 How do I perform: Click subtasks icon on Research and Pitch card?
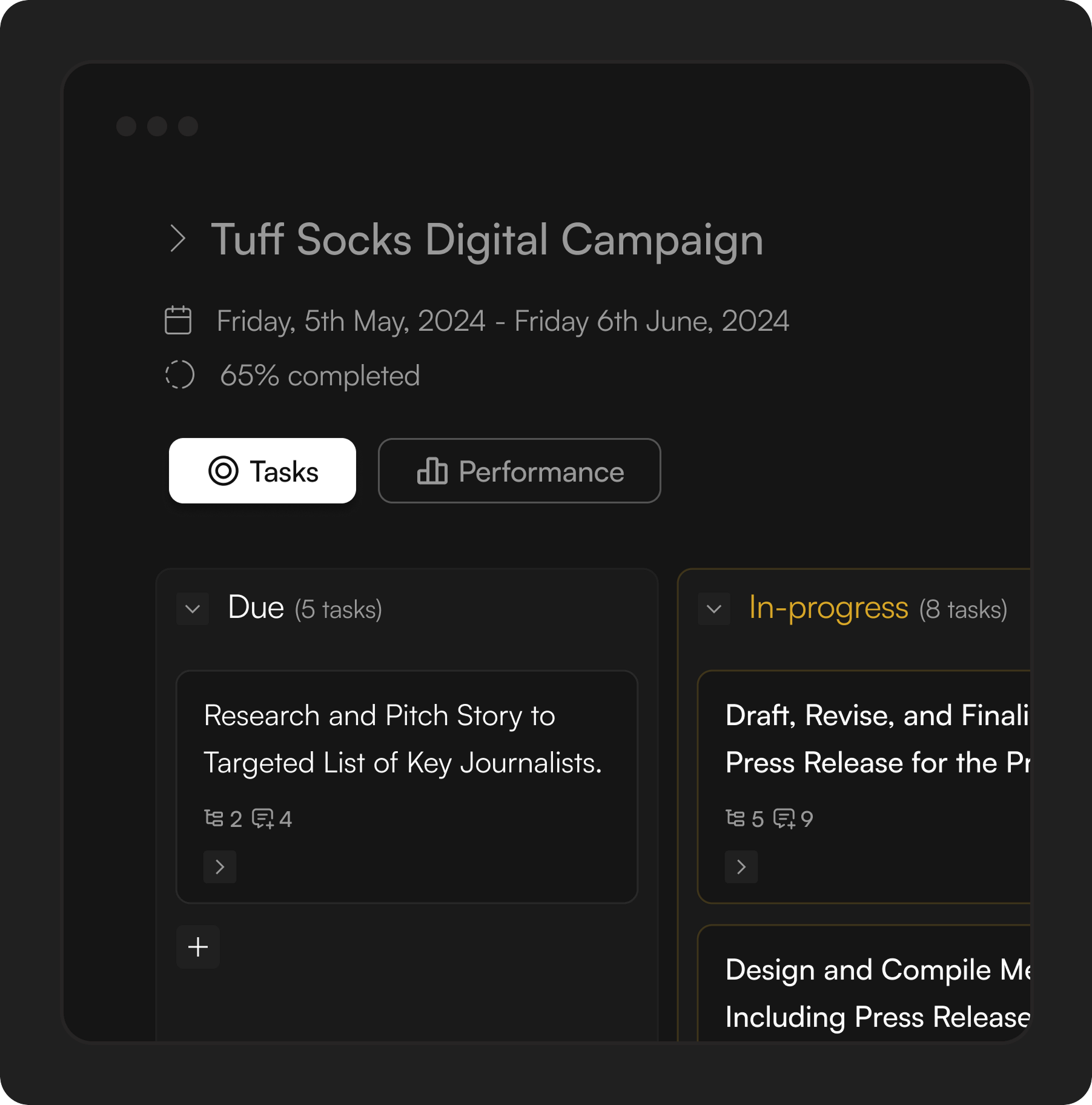[x=214, y=818]
